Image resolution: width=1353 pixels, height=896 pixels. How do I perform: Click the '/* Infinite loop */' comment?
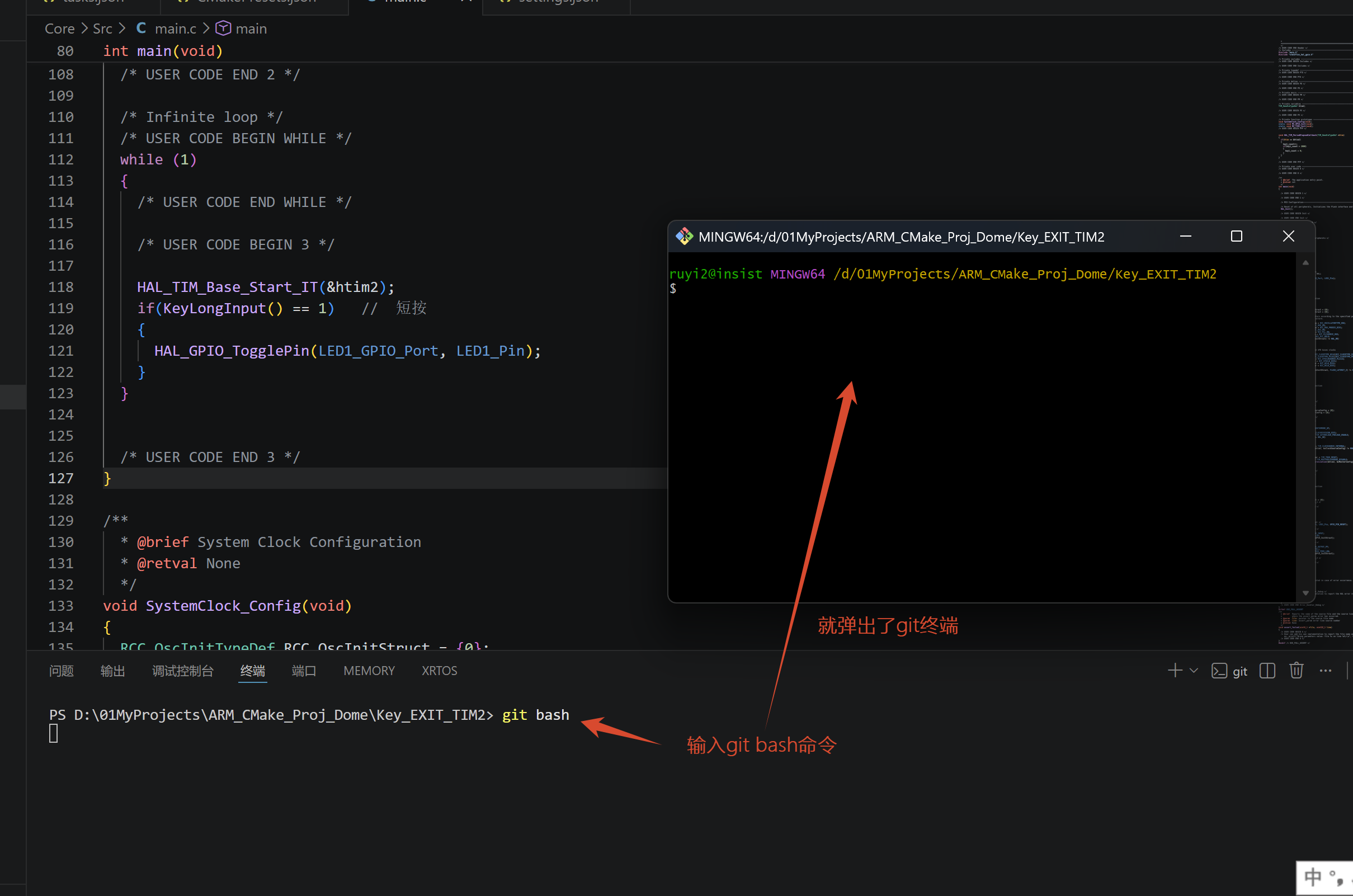coord(201,117)
